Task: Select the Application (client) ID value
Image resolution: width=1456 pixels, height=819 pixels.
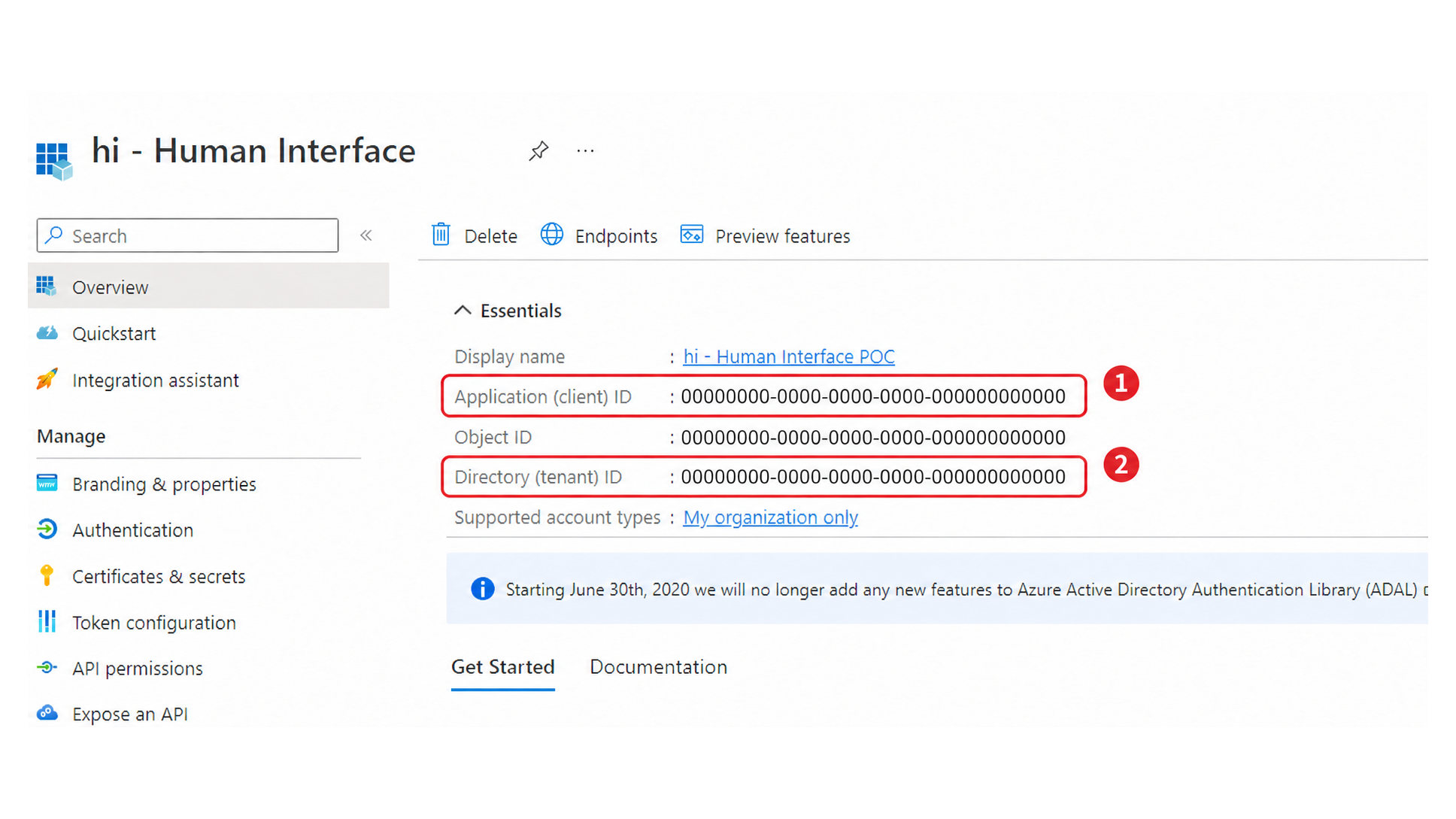Action: 873,396
